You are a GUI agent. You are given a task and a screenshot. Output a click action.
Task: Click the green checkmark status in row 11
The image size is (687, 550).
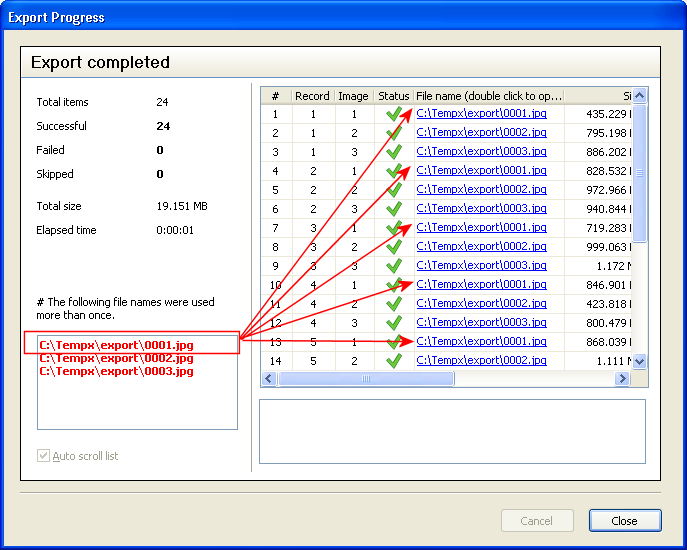[x=394, y=304]
